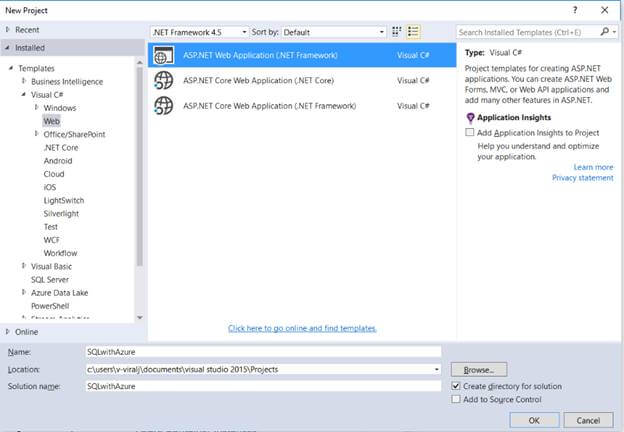Select the SQL Server category
The width and height of the screenshot is (624, 432).
click(50, 280)
